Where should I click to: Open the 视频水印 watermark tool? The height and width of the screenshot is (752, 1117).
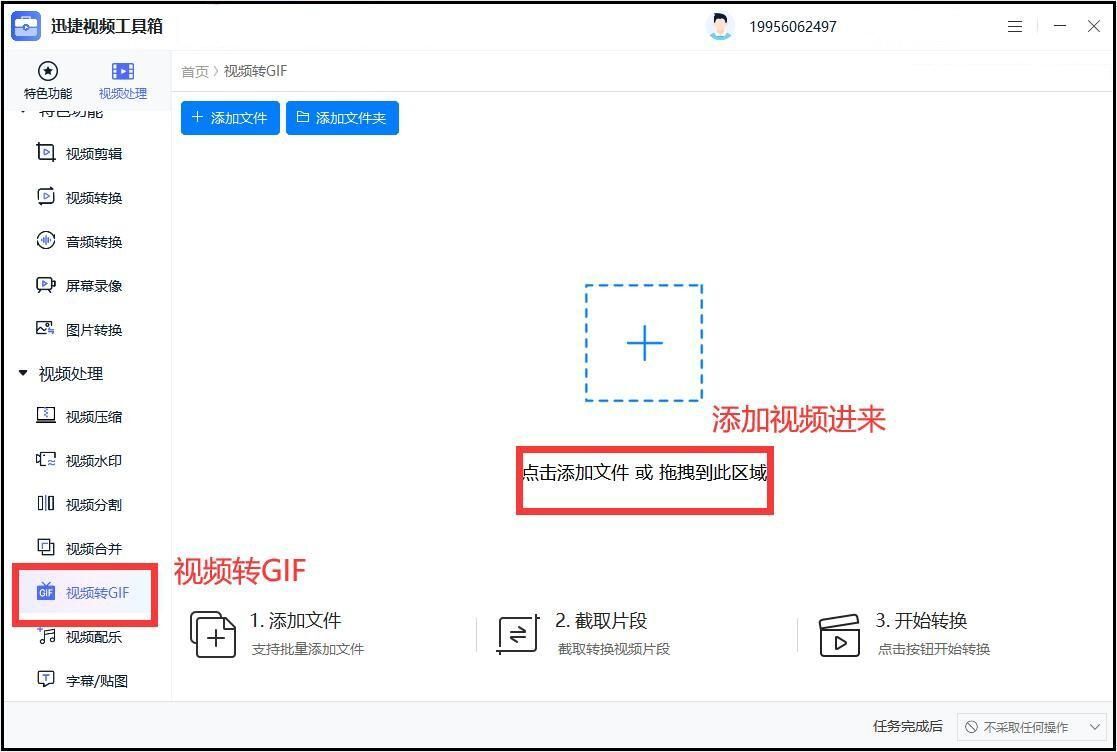[x=79, y=461]
